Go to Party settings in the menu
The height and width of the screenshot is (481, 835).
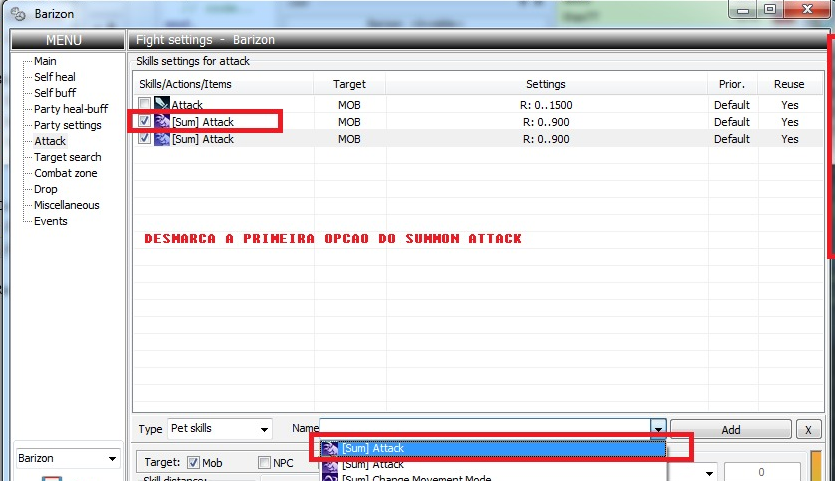pyautogui.click(x=67, y=125)
